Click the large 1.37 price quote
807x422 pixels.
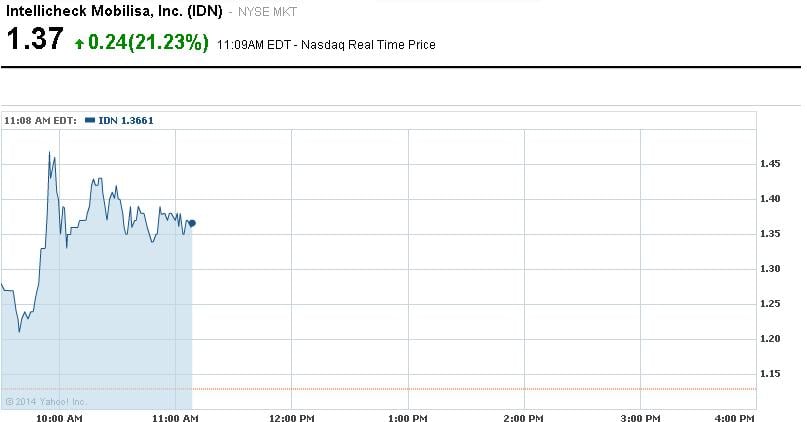pos(35,41)
